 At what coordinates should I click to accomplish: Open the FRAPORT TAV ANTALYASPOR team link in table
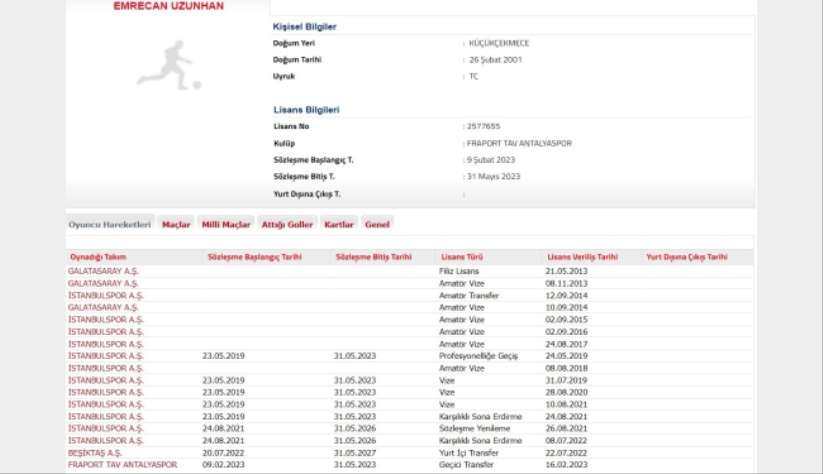[x=122, y=465]
